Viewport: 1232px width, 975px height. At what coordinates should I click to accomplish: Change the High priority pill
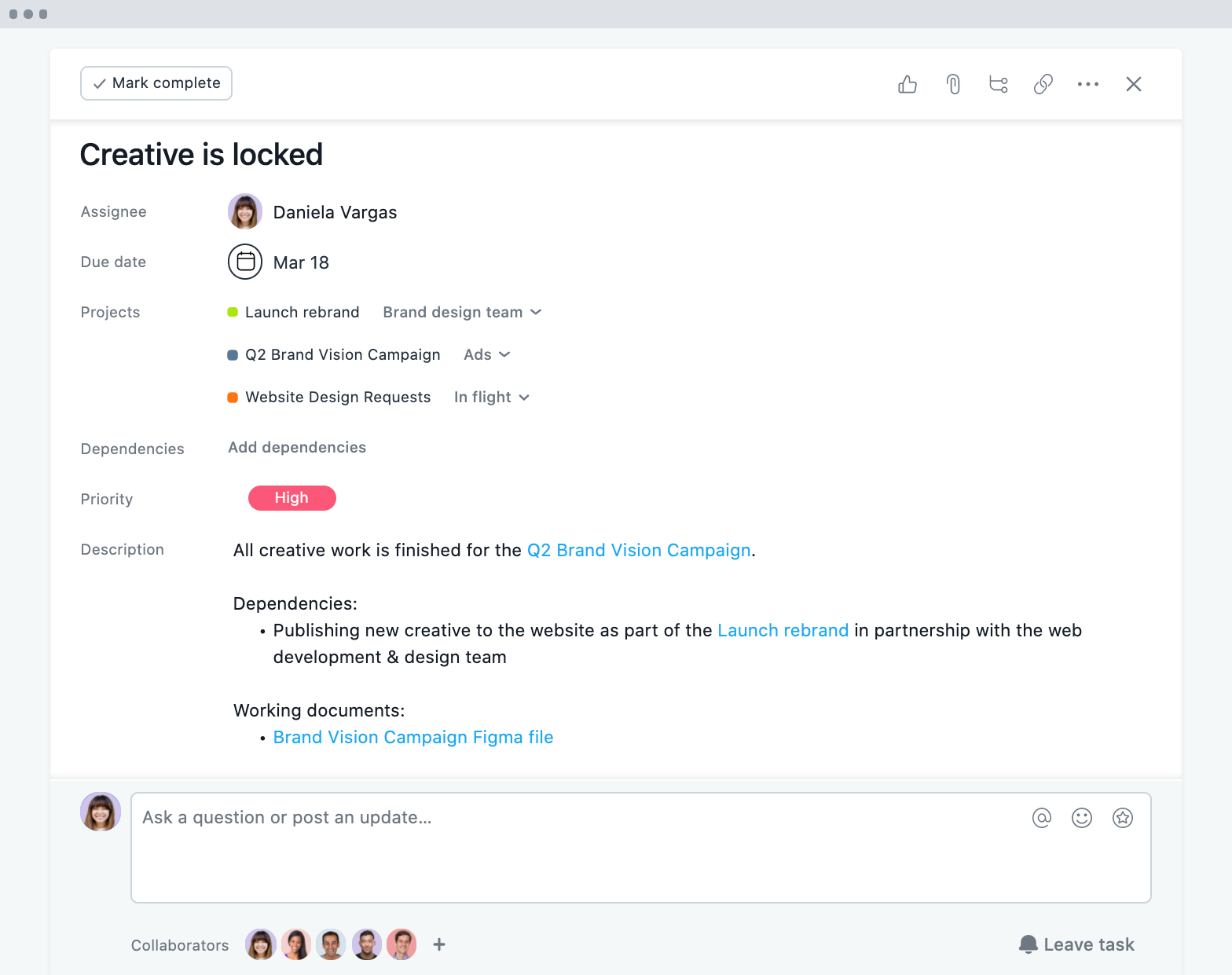[292, 498]
